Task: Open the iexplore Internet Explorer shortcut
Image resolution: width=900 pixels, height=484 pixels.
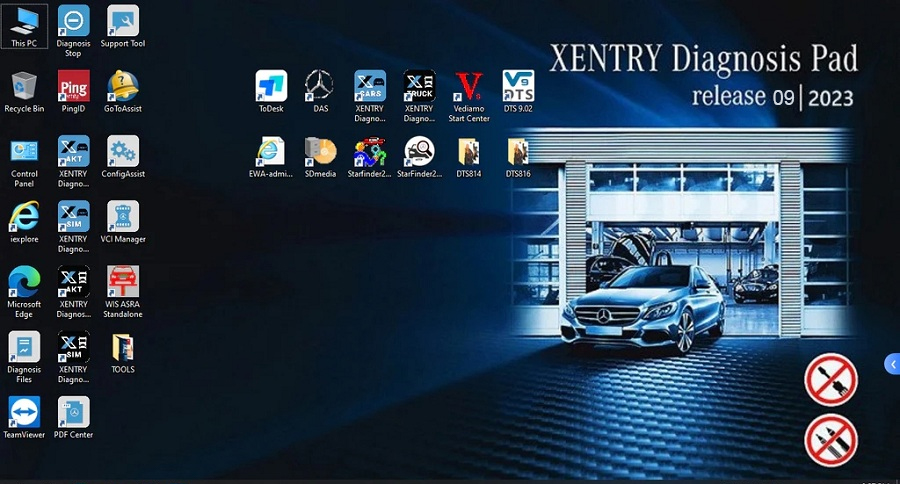Action: tap(24, 222)
